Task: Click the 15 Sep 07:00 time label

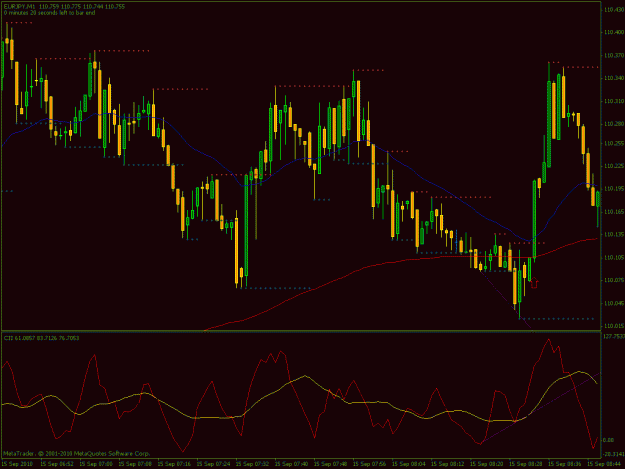Action: (96, 464)
